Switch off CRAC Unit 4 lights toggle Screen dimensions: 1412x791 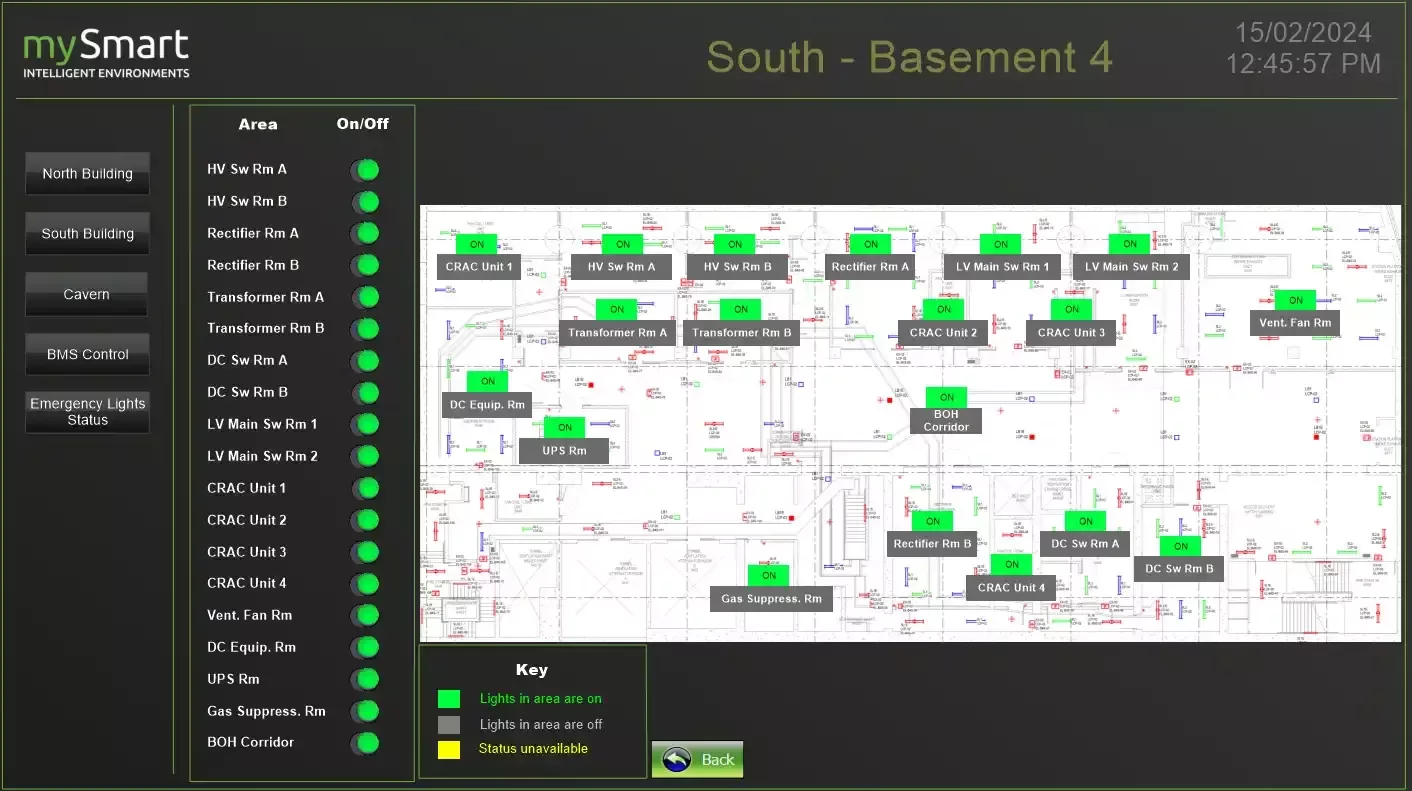366,583
